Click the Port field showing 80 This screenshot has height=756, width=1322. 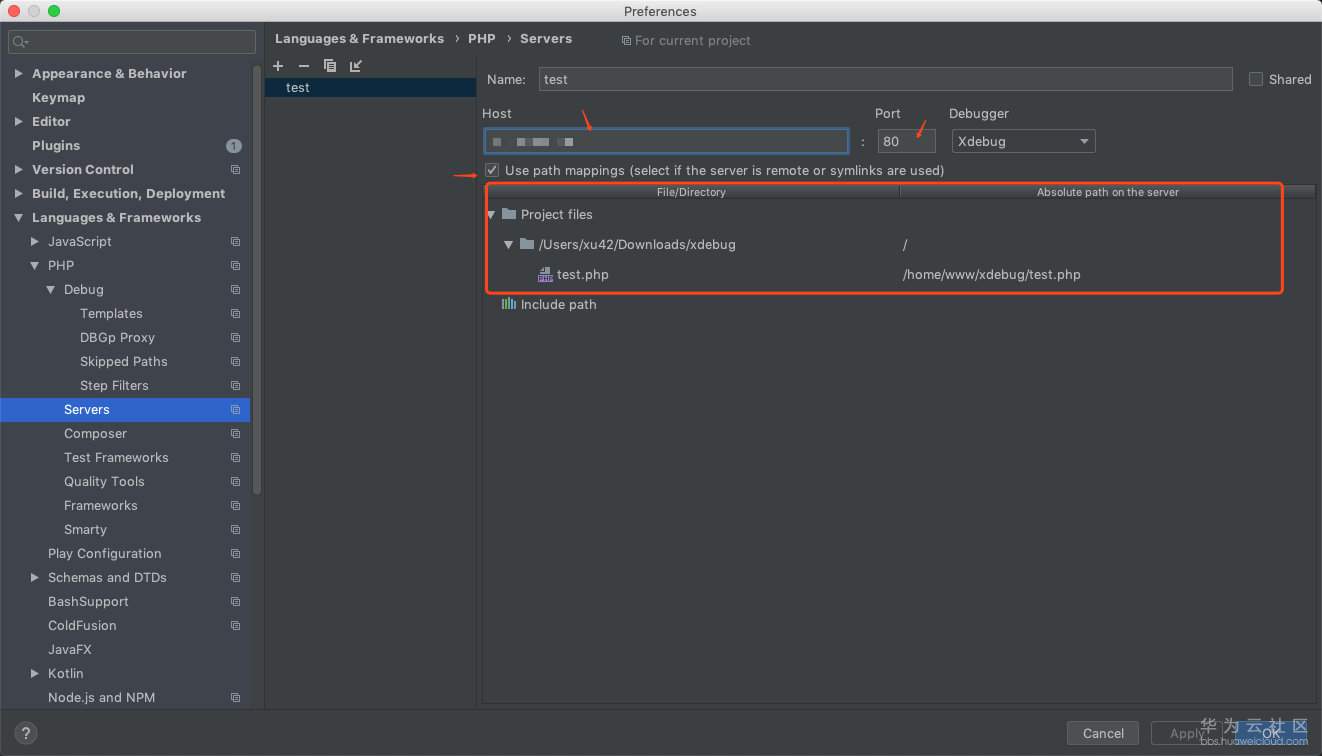point(906,141)
